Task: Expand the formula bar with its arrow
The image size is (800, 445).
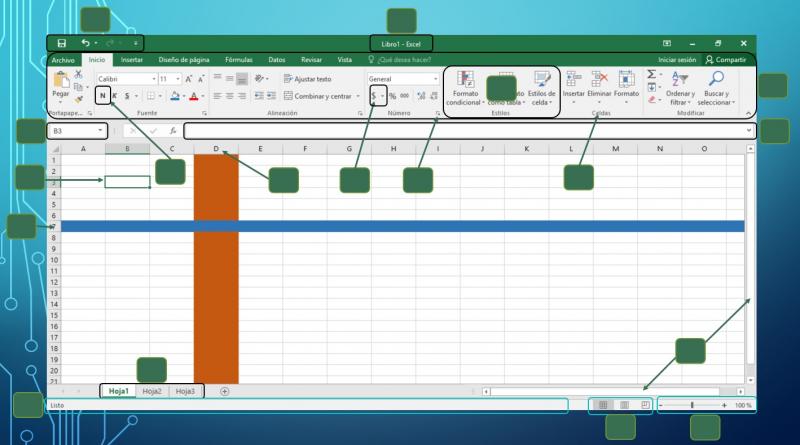Action: point(748,131)
